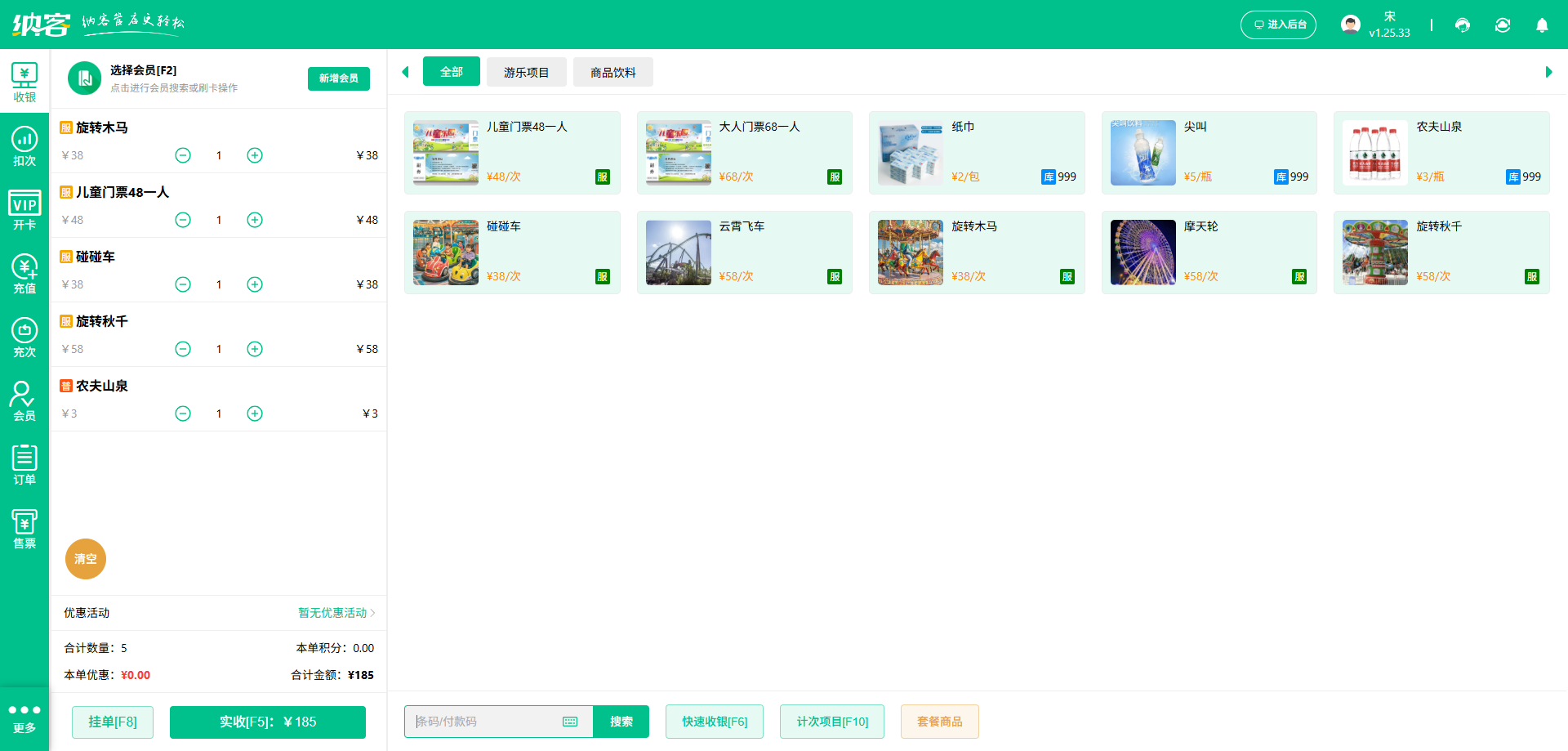The image size is (1568, 751).
Task: Open the 订单 orders panel
Action: [x=24, y=464]
